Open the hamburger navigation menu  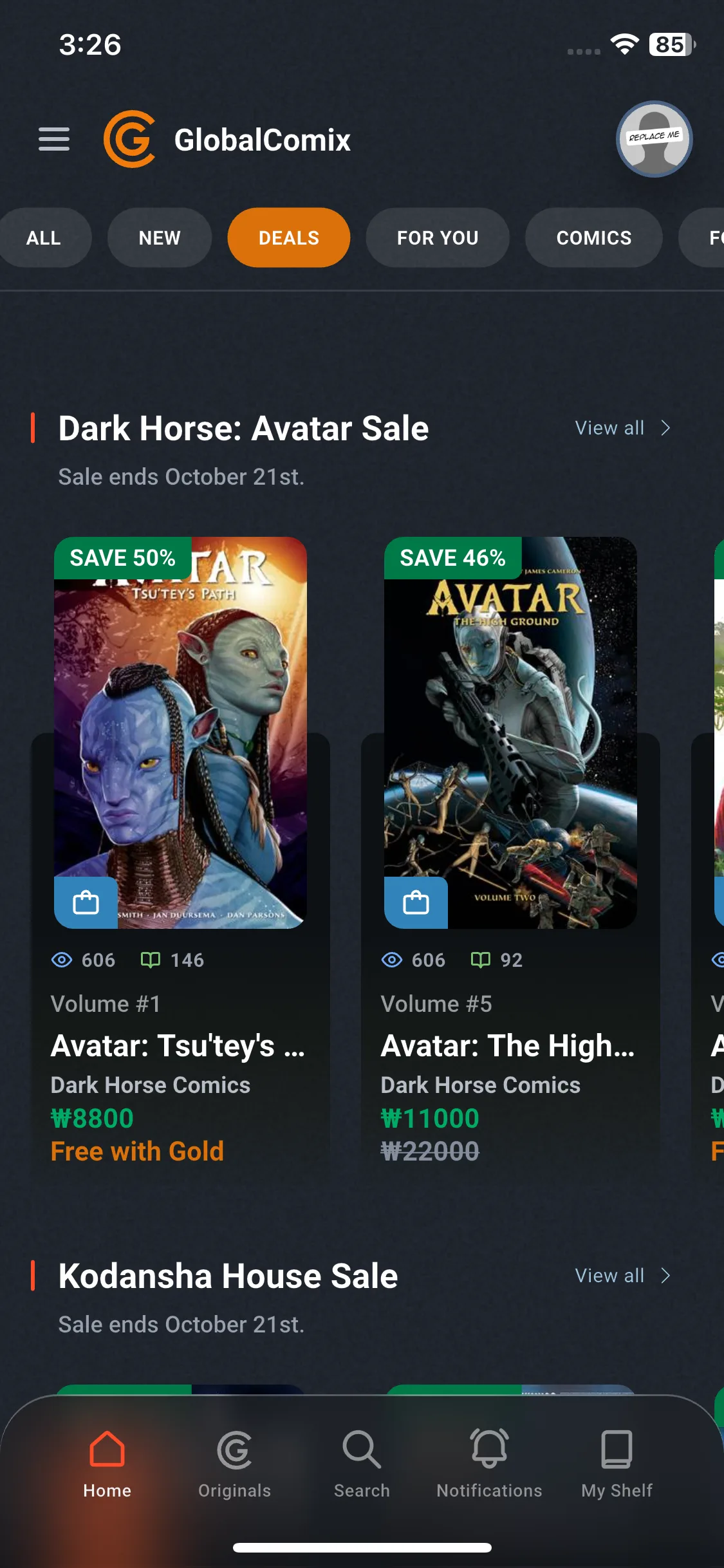pos(54,139)
